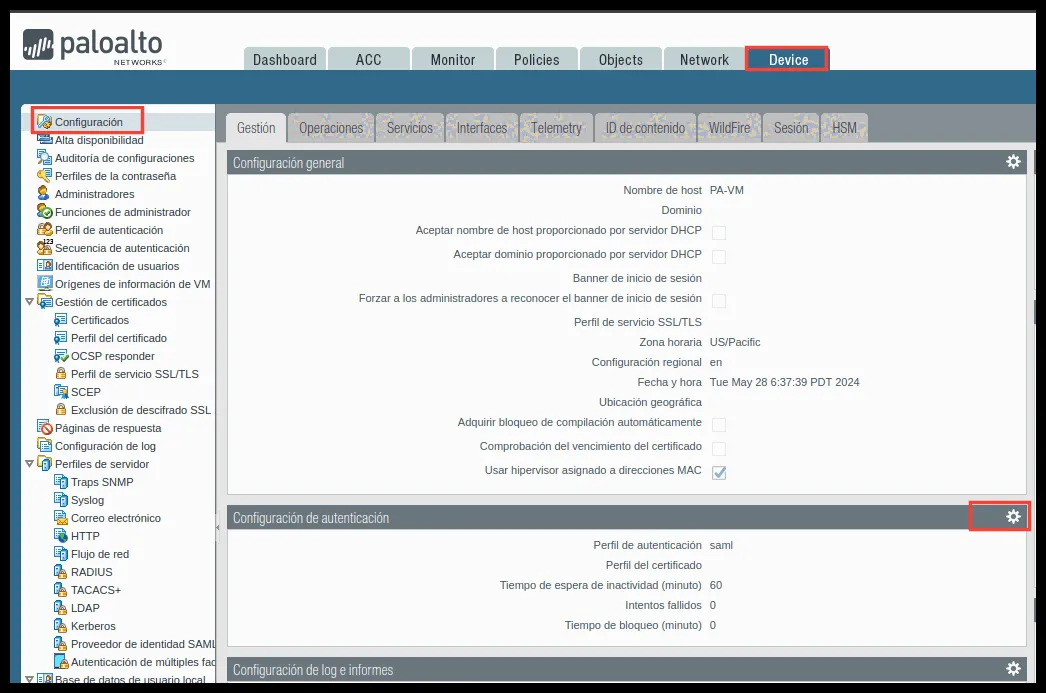1046x693 pixels.
Task: Click the Orígenes de información de VM icon
Action: (x=45, y=283)
